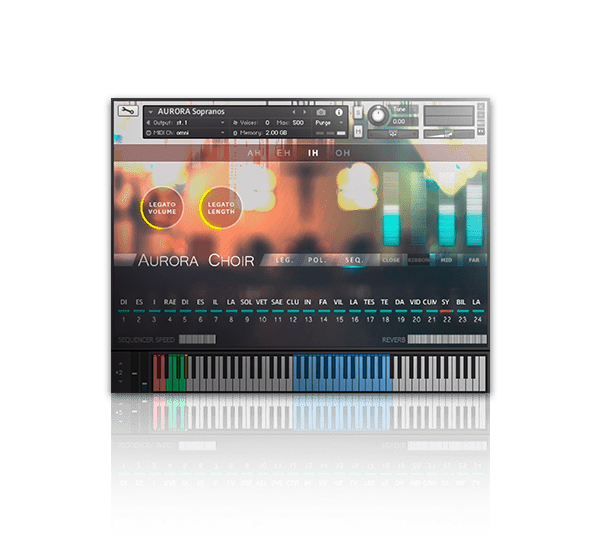Screen dimensions: 600x543
Task: Click the Legato Volume knob
Action: 162,208
